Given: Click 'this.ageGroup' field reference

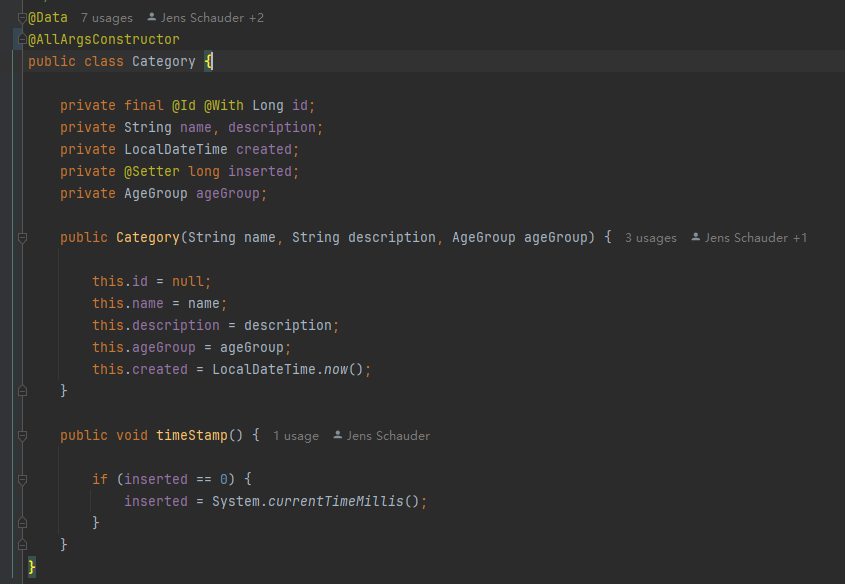Looking at the screenshot, I should coord(144,347).
